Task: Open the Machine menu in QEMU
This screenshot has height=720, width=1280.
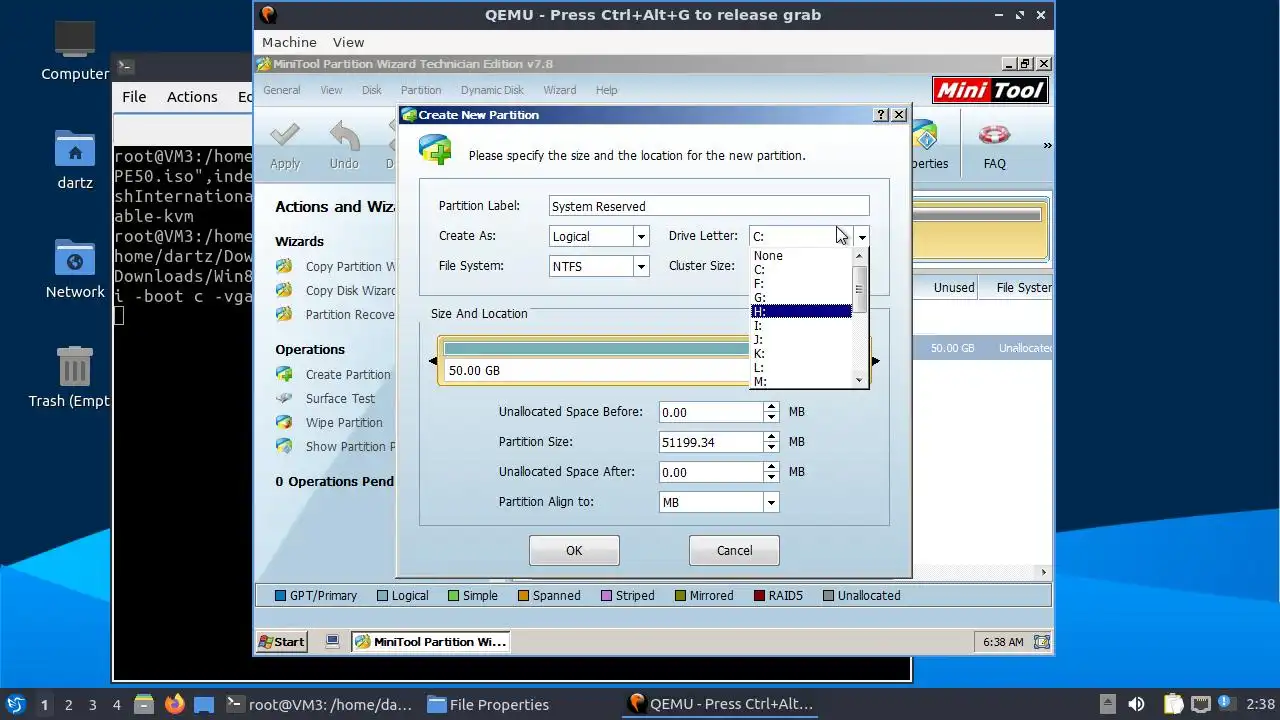Action: [x=289, y=42]
